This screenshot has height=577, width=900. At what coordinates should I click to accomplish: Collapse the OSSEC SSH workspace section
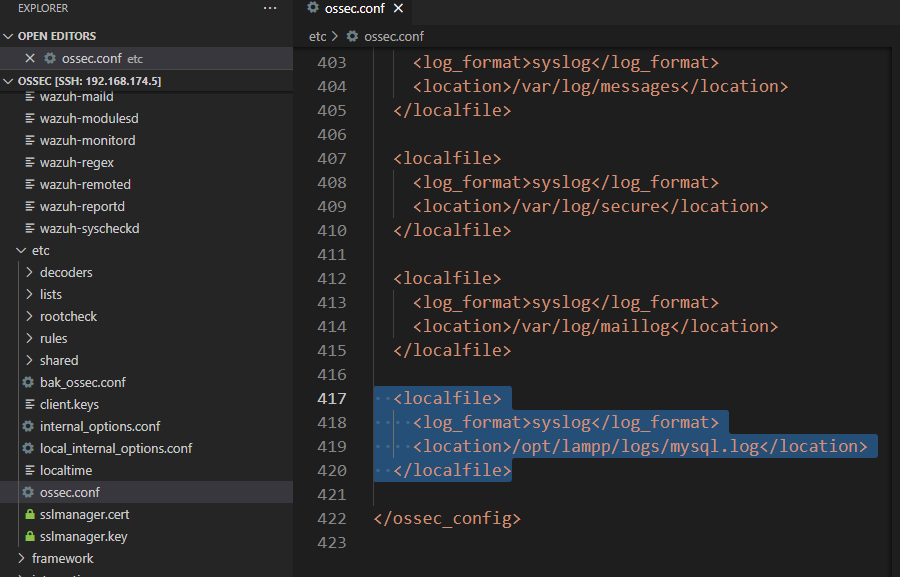[8, 81]
